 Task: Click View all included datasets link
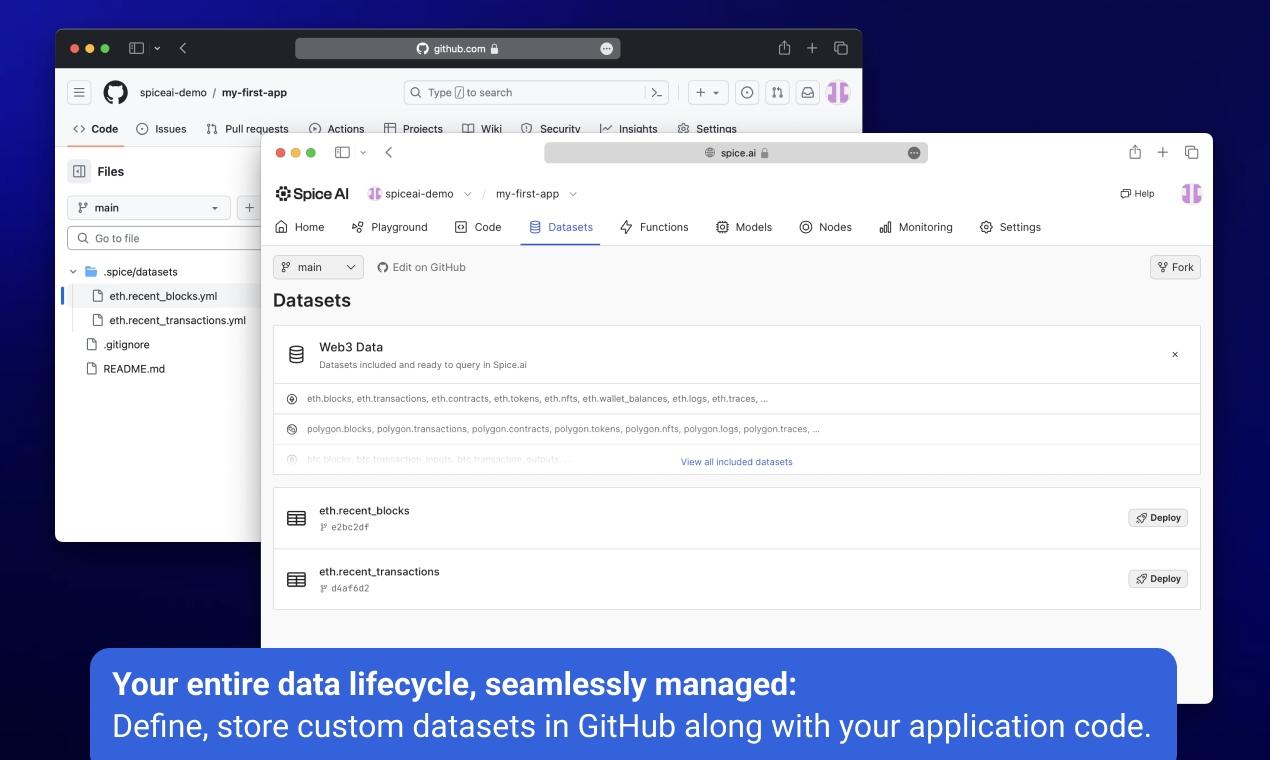pos(736,462)
